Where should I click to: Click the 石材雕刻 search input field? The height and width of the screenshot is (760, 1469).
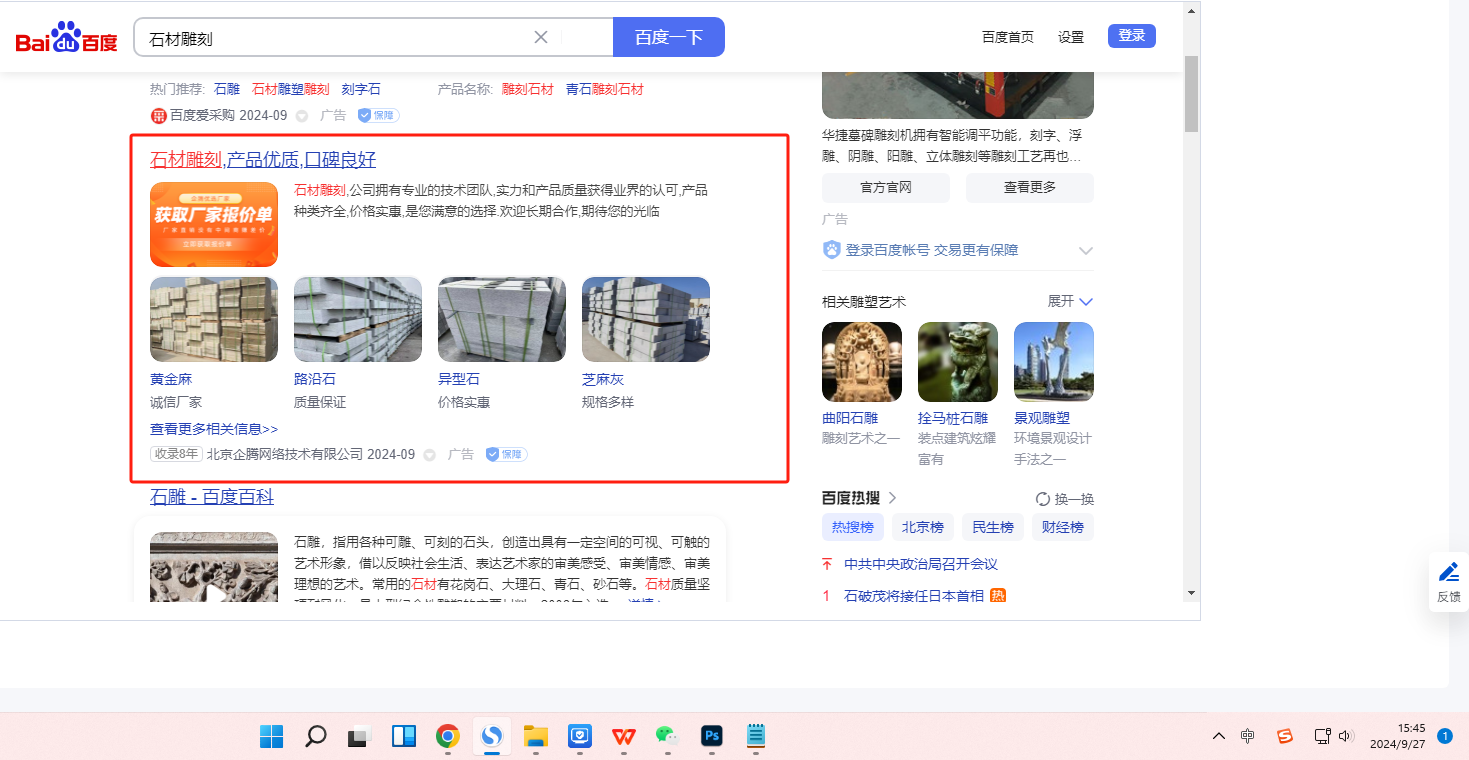tap(335, 38)
